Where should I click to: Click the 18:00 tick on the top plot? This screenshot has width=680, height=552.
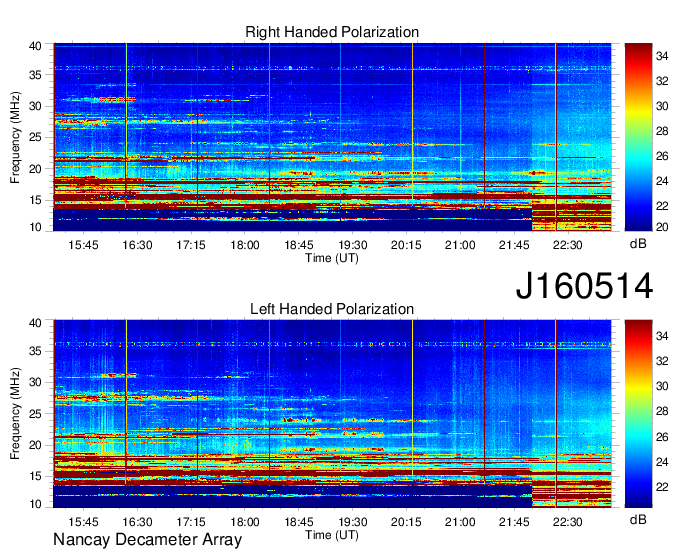245,245
